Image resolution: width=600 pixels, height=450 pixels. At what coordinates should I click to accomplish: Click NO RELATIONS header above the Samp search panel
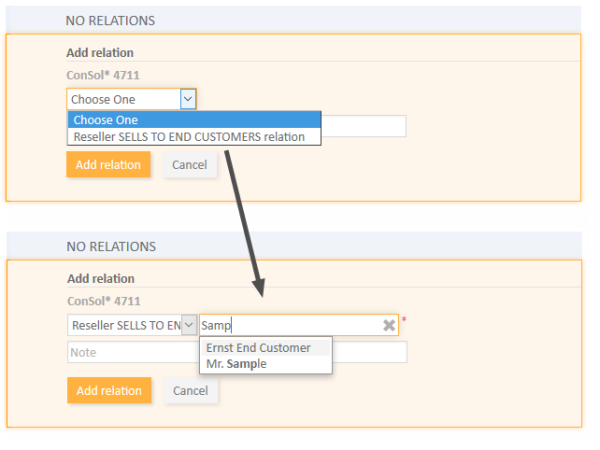[x=111, y=246]
